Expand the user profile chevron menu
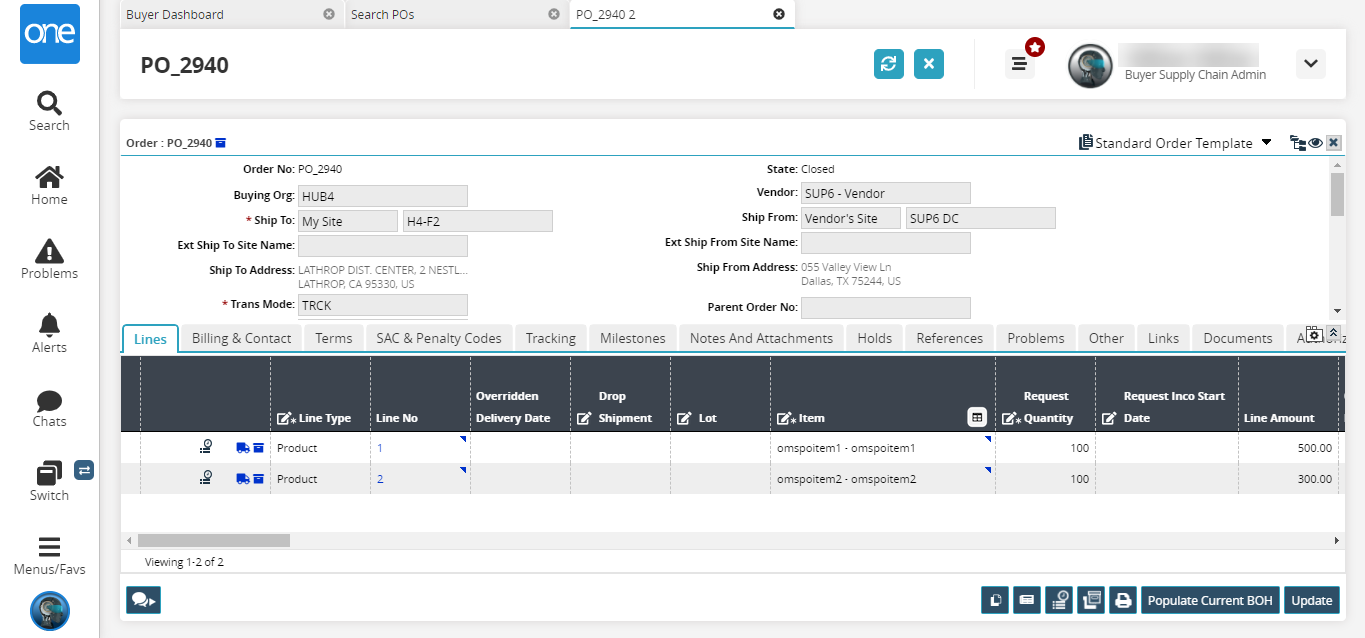Screen dimensions: 1365x638 1310,64
